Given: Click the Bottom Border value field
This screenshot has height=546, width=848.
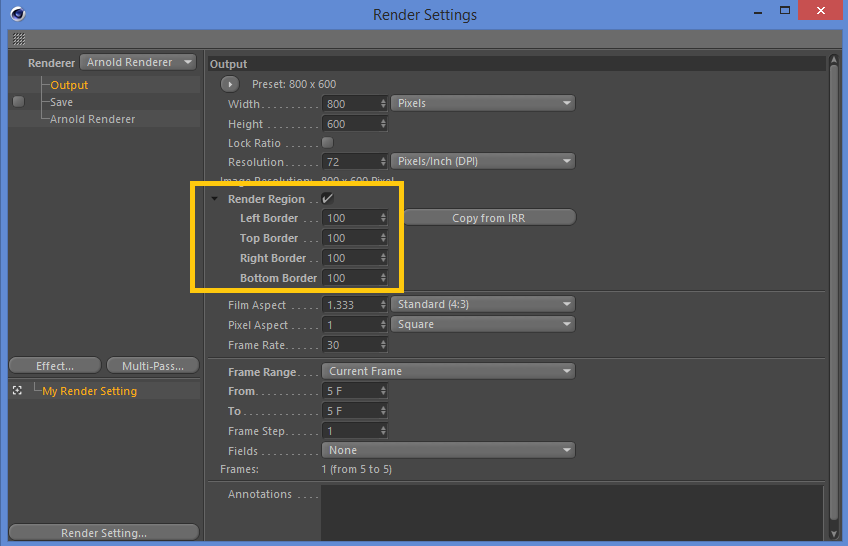Looking at the screenshot, I should click(350, 278).
